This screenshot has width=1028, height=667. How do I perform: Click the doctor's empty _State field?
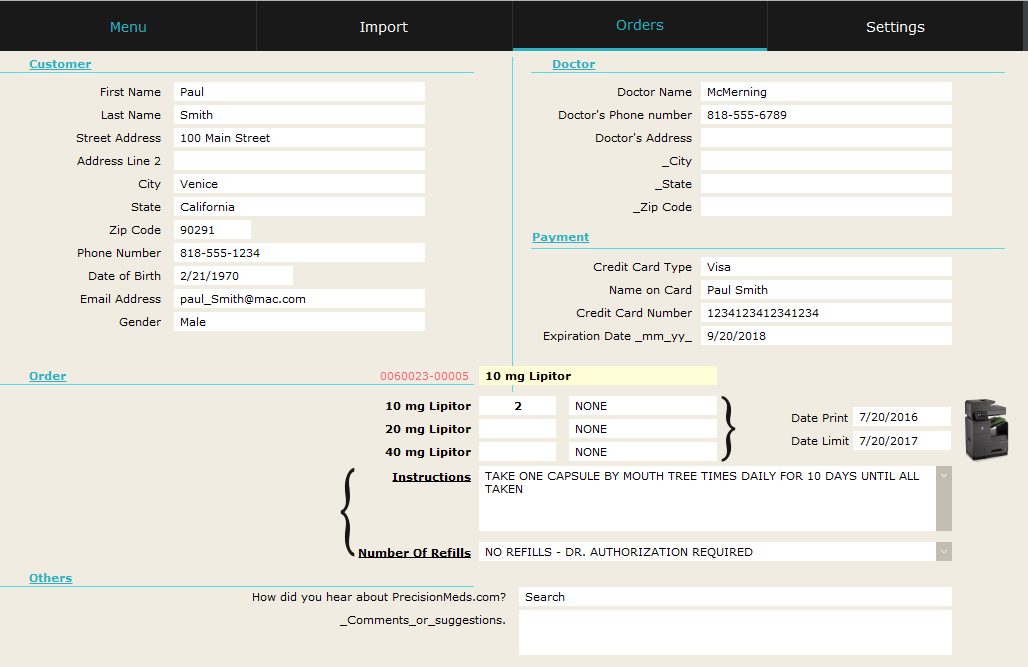pyautogui.click(x=826, y=184)
